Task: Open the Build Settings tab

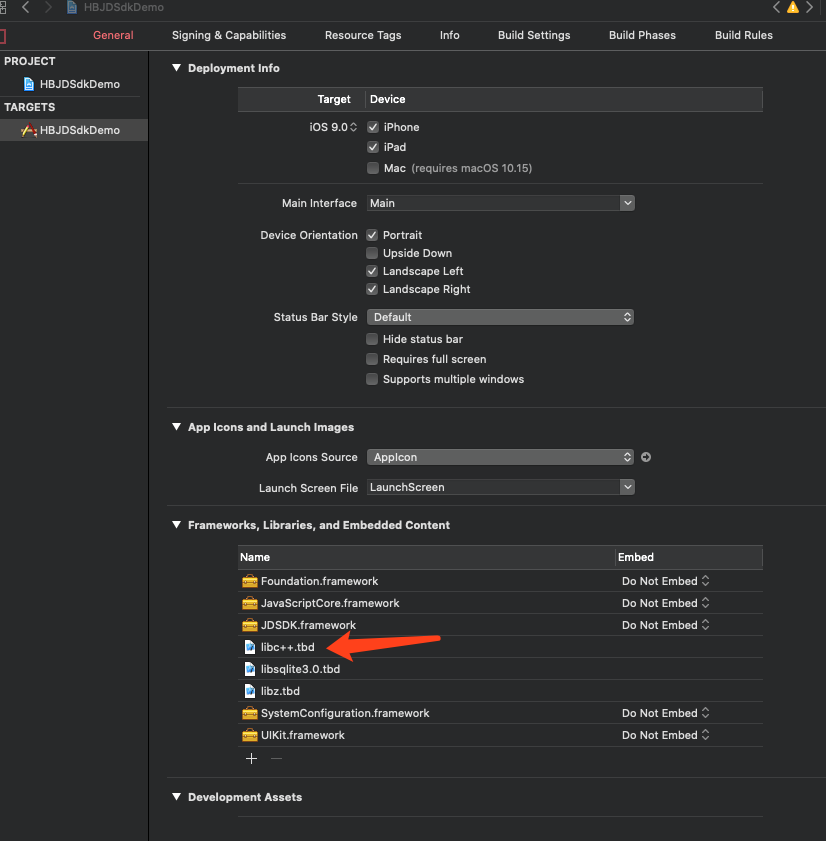Action: point(534,35)
